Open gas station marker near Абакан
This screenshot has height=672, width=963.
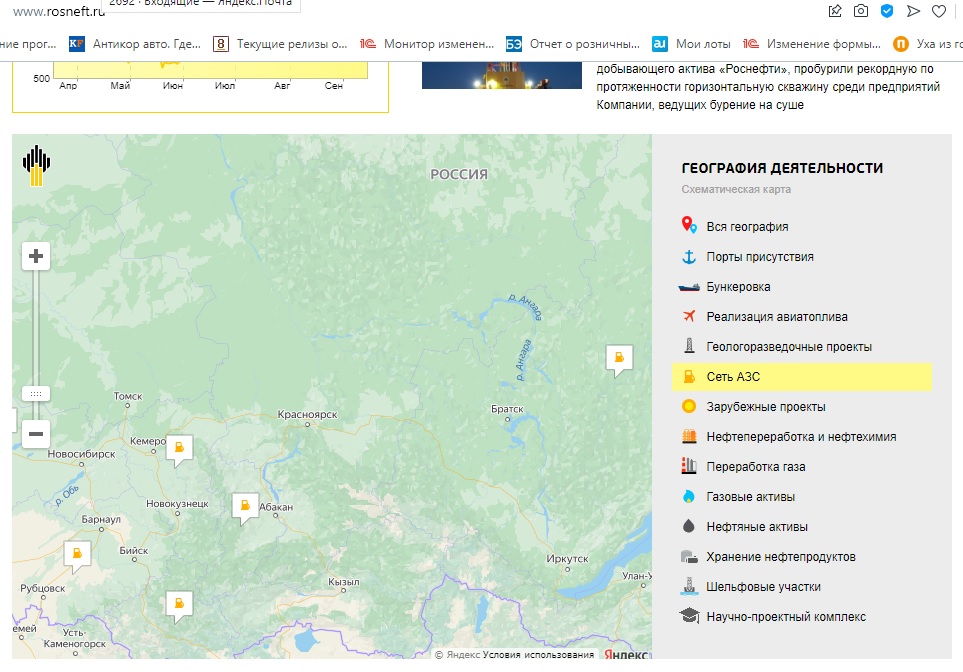(x=245, y=509)
